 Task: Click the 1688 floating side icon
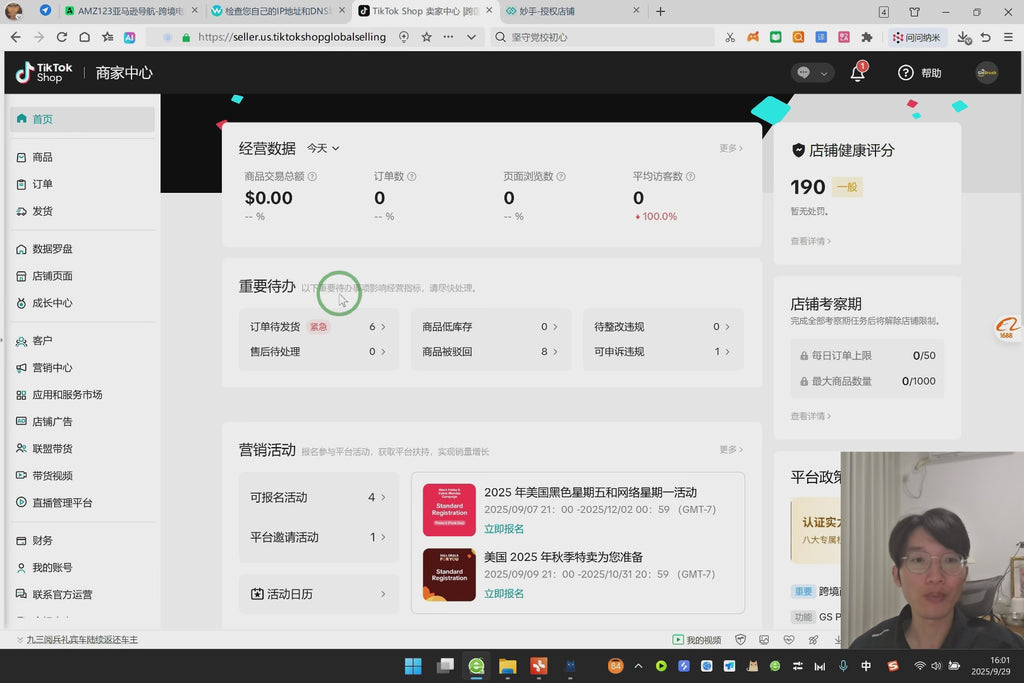click(x=1007, y=330)
